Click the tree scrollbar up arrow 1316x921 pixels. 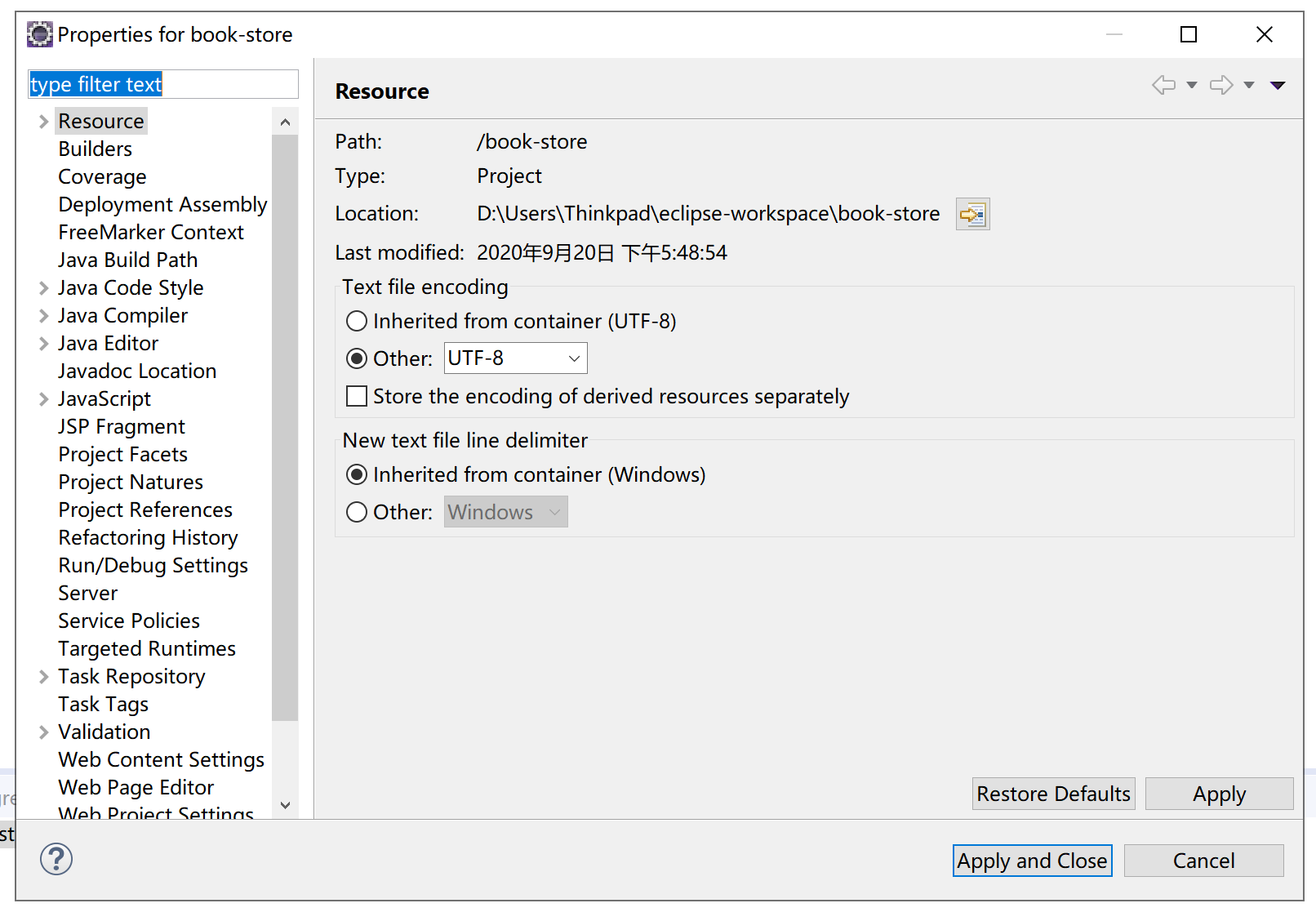tap(285, 122)
